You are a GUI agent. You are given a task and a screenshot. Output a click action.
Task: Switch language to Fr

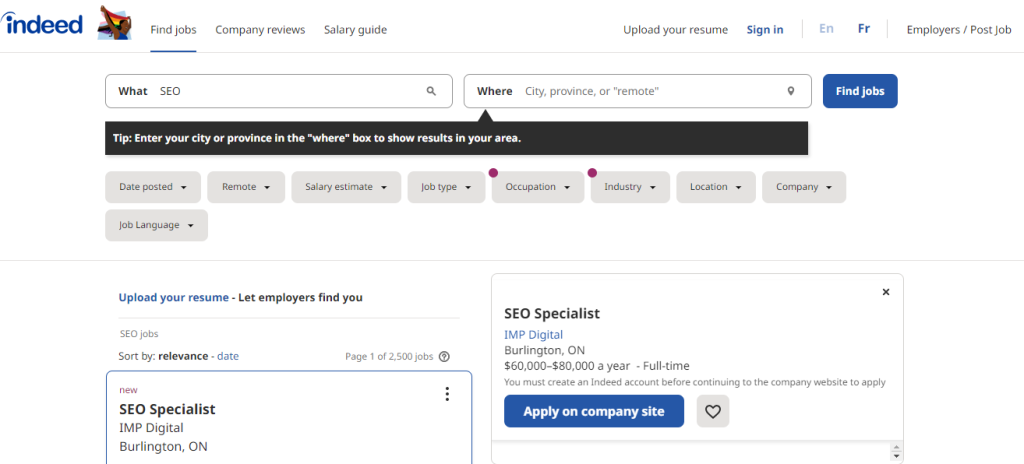pyautogui.click(x=863, y=29)
